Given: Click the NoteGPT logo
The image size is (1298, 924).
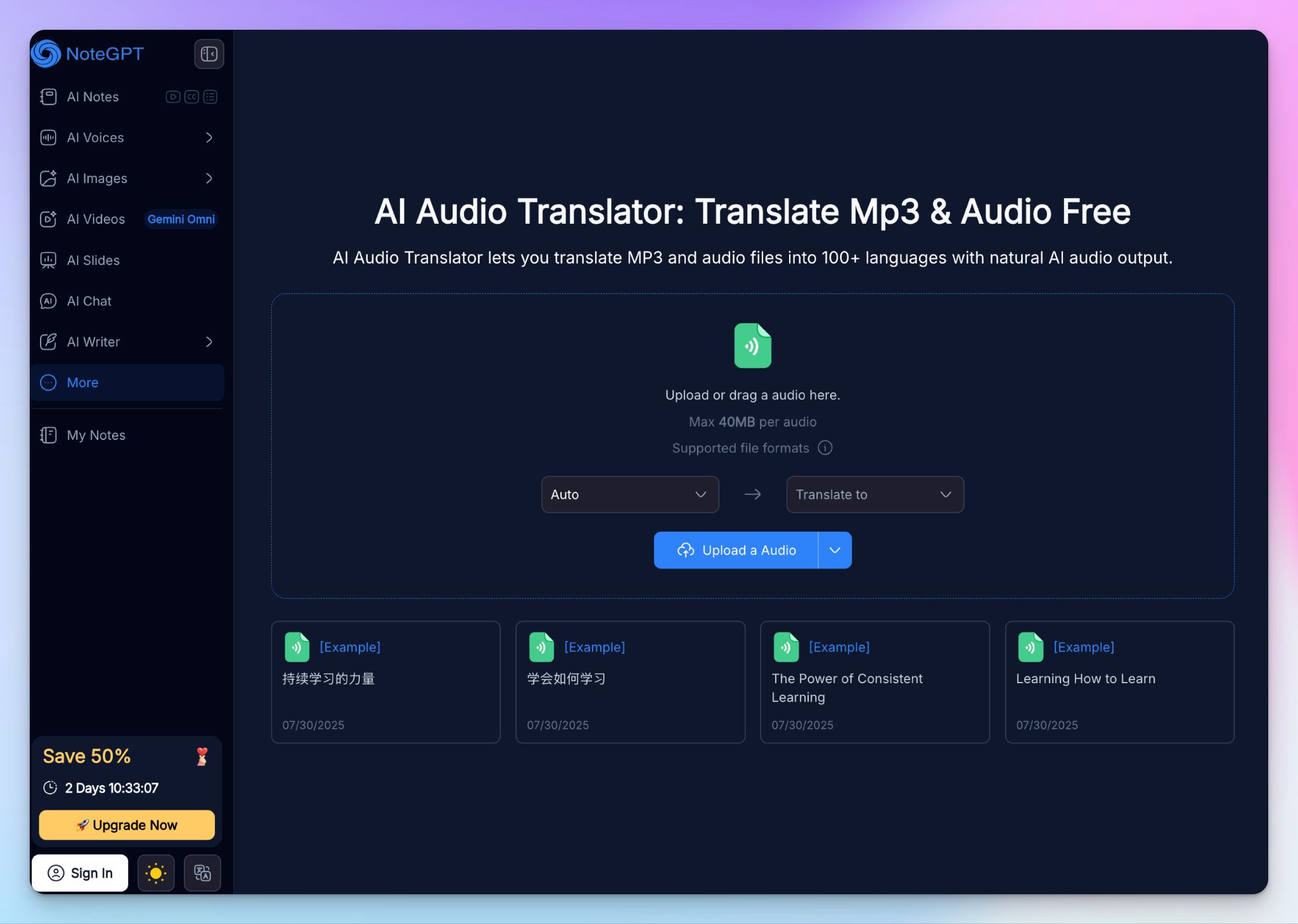Looking at the screenshot, I should click(87, 54).
